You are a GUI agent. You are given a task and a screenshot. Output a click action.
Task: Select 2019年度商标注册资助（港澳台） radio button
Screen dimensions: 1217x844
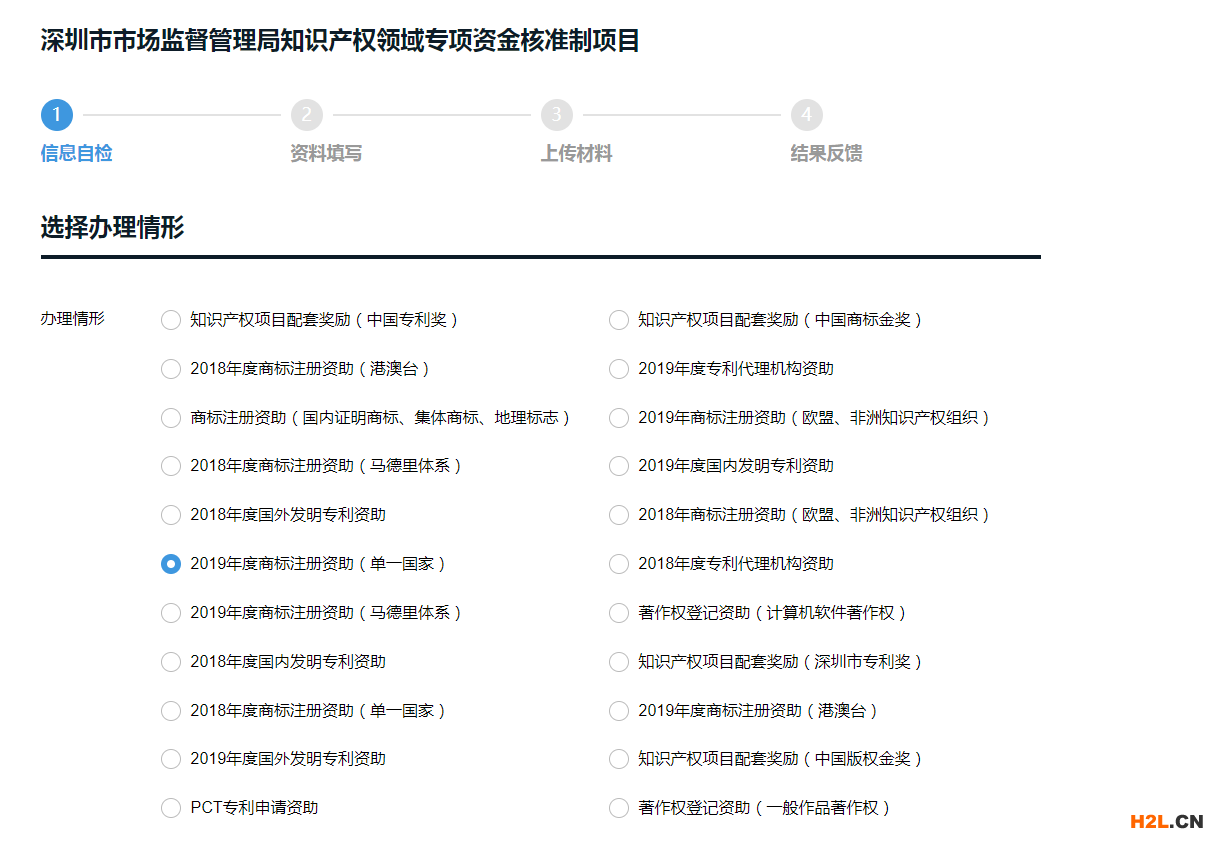619,711
